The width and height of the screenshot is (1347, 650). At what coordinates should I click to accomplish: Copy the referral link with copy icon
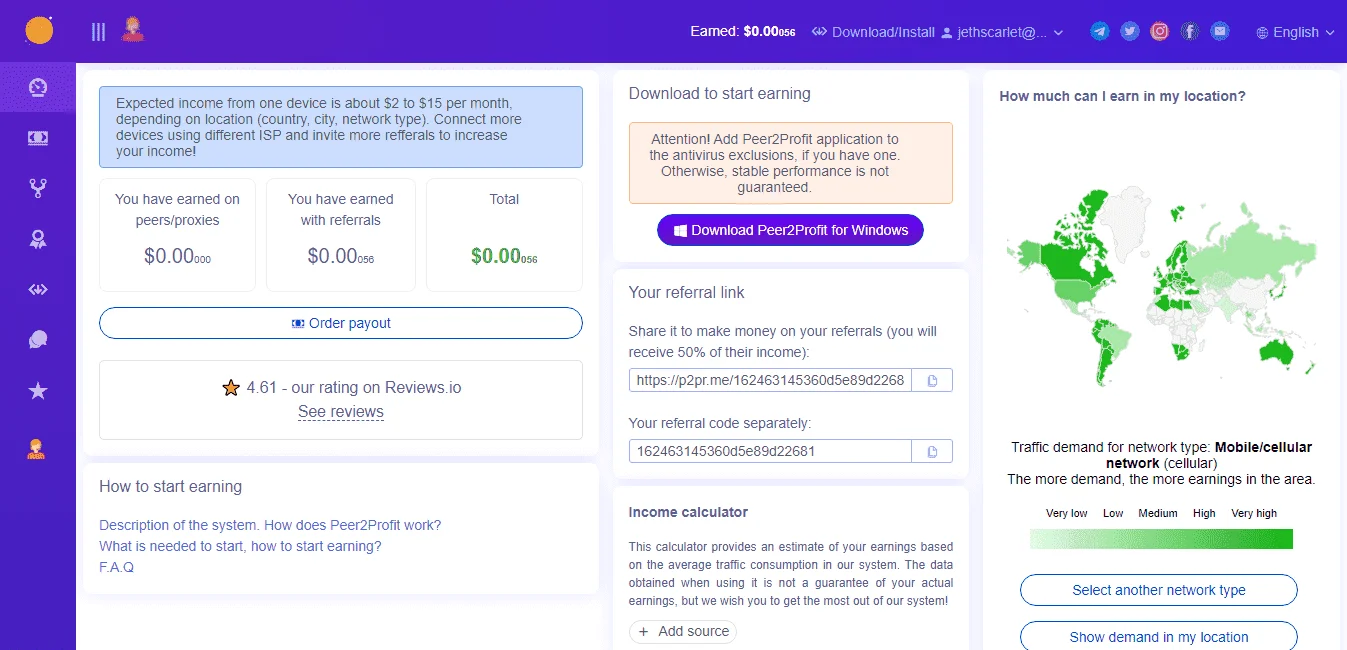pos(932,380)
